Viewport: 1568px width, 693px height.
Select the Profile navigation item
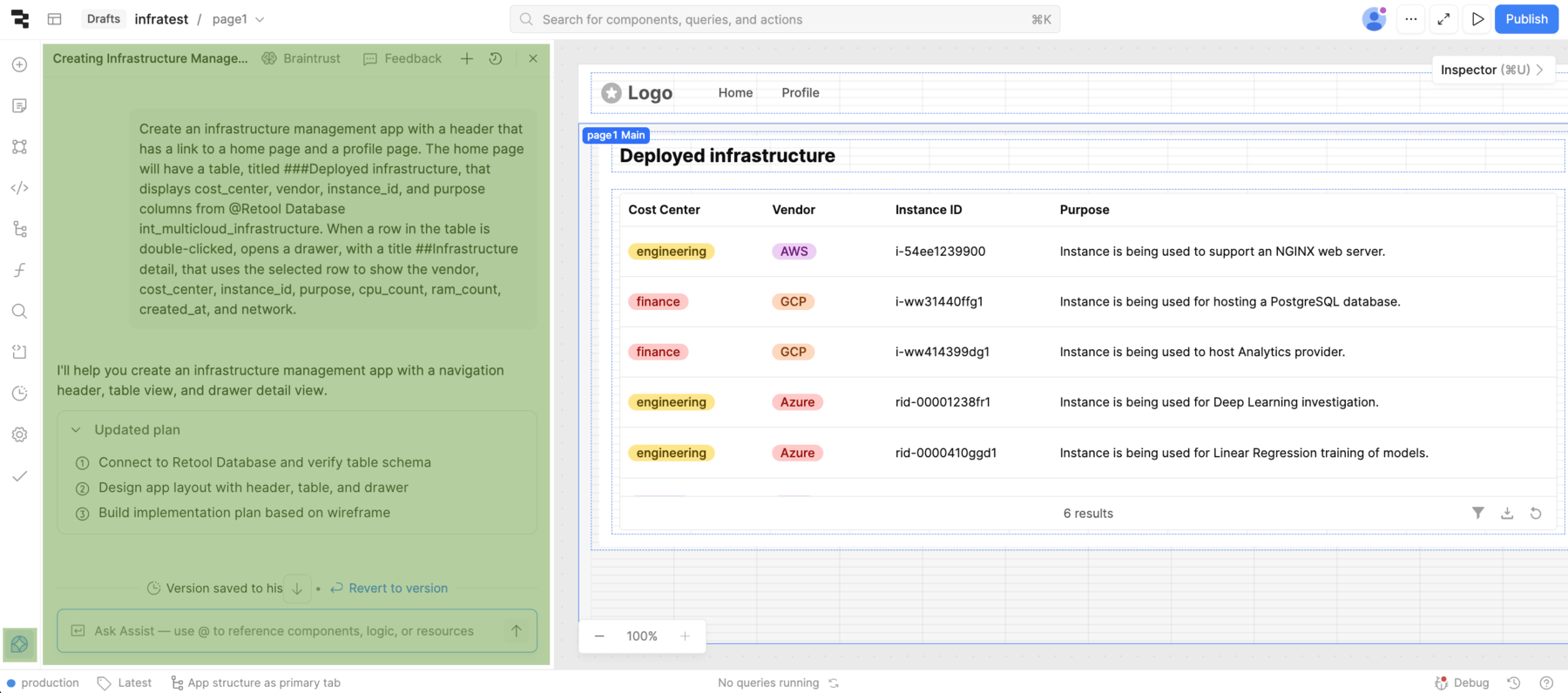pyautogui.click(x=800, y=93)
